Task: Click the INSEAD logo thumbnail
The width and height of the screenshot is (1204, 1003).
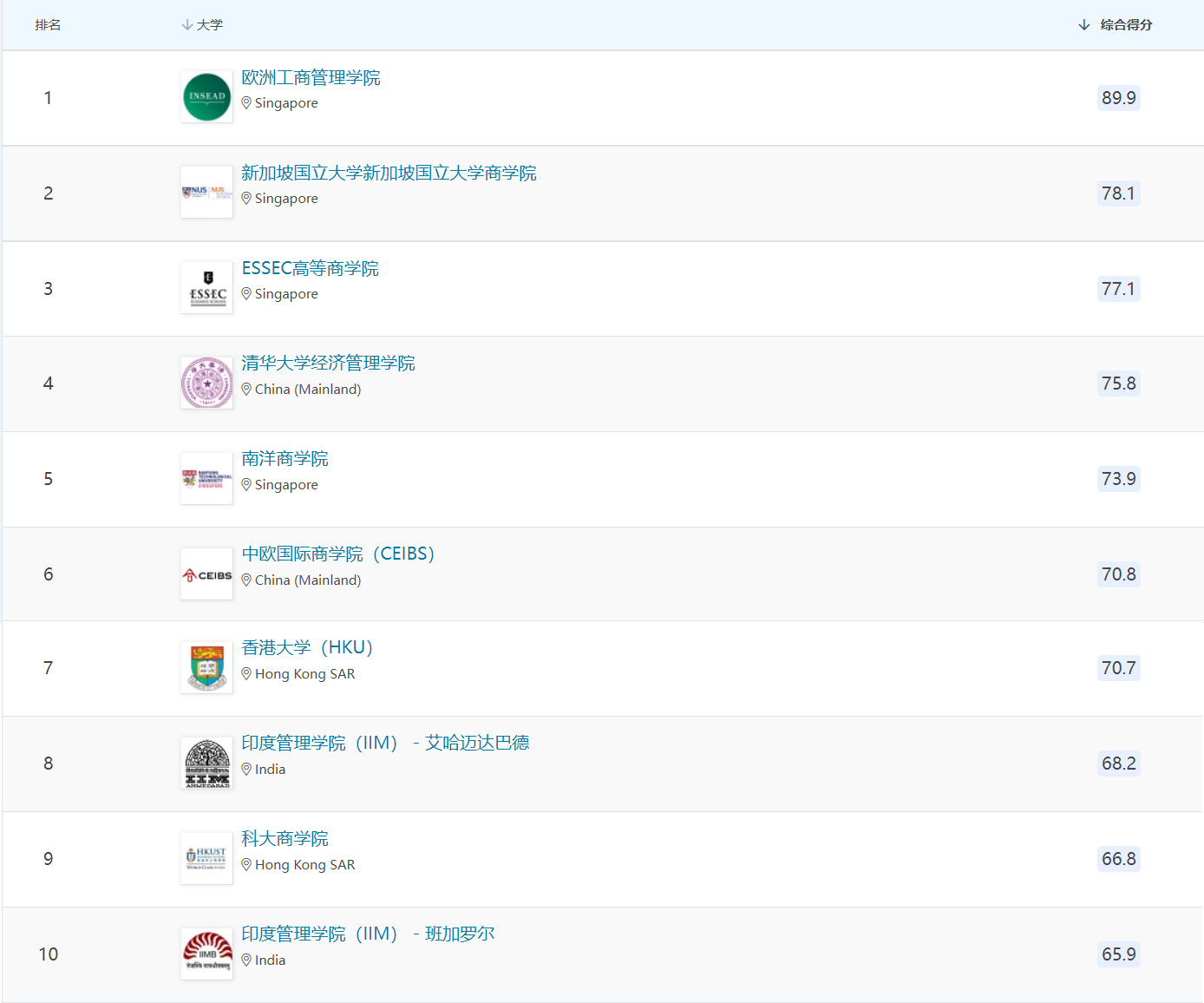Action: click(207, 96)
